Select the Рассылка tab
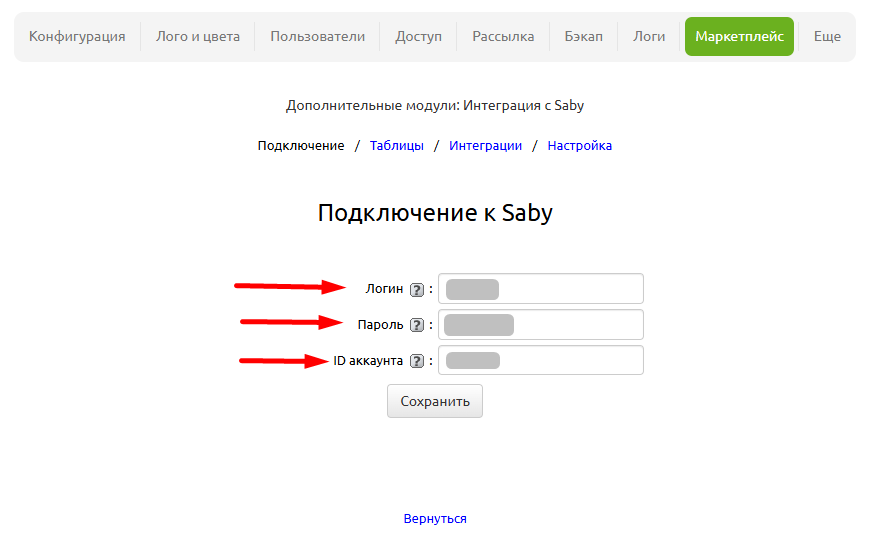Image resolution: width=879 pixels, height=550 pixels. [x=503, y=37]
